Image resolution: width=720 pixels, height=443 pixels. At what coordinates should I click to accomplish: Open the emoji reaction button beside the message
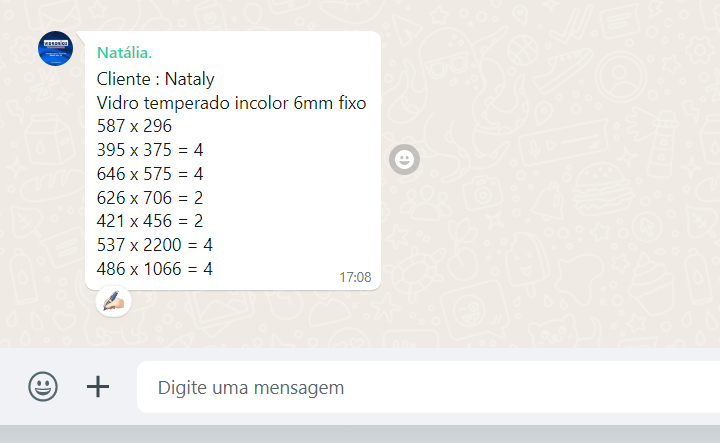404,160
